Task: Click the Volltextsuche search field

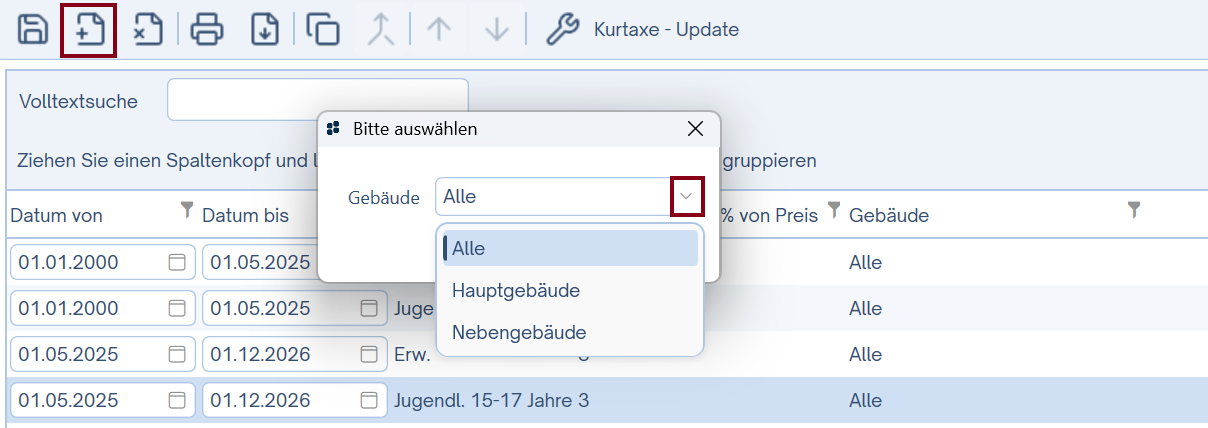Action: pos(317,100)
